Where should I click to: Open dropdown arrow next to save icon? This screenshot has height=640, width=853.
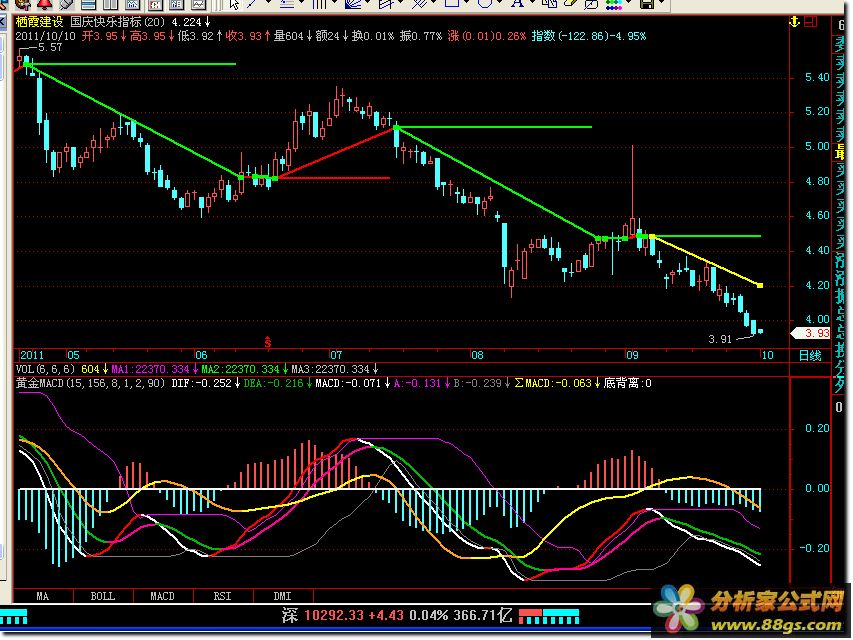click(662, 3)
